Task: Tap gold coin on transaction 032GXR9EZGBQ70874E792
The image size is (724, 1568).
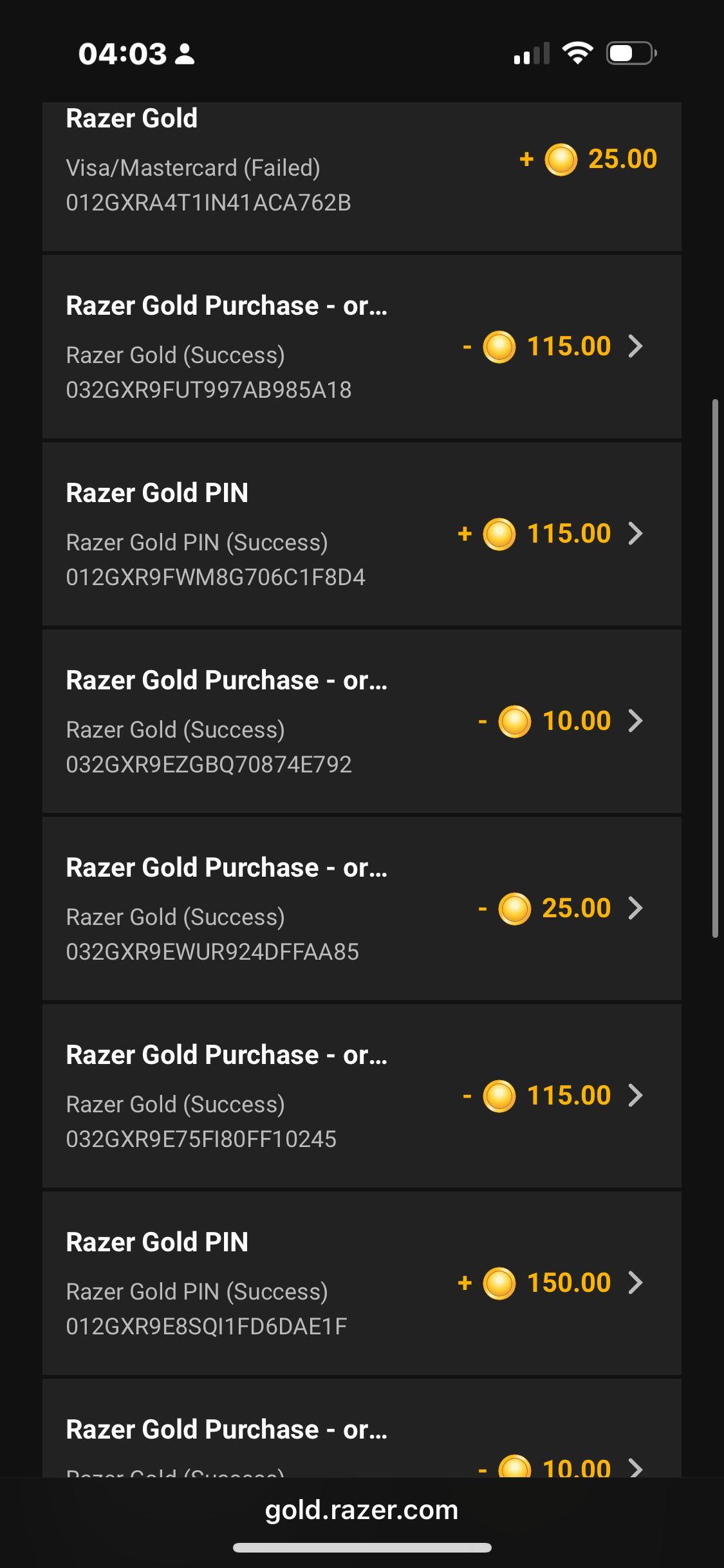Action: coord(514,722)
